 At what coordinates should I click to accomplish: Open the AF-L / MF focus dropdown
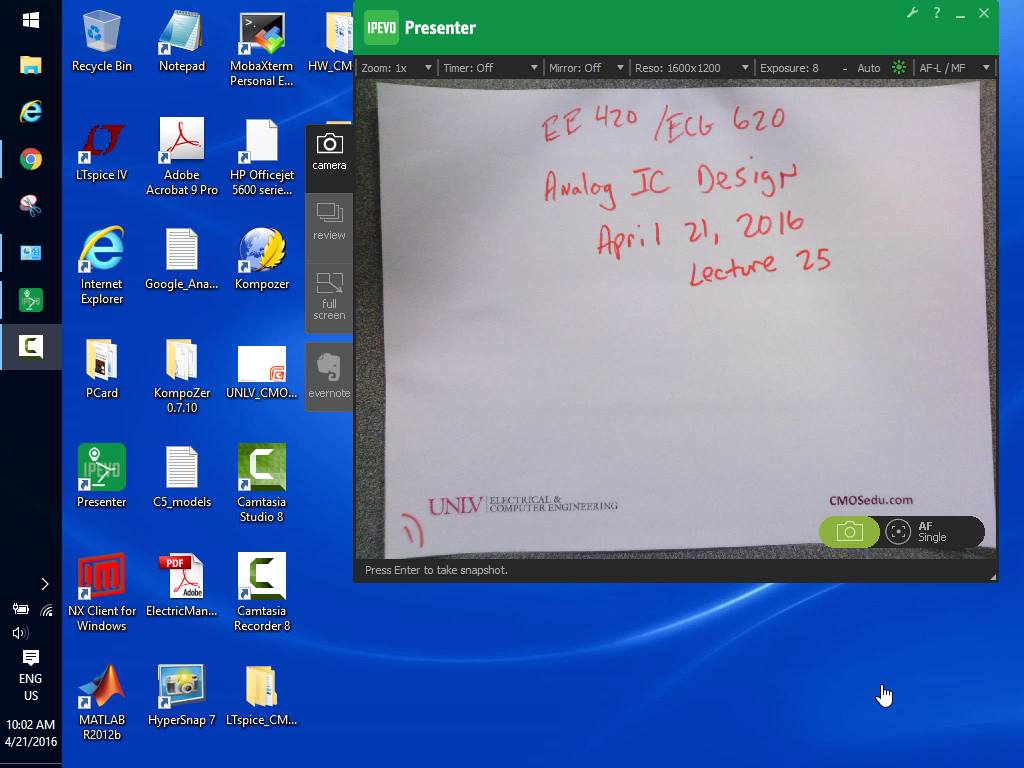tap(954, 68)
